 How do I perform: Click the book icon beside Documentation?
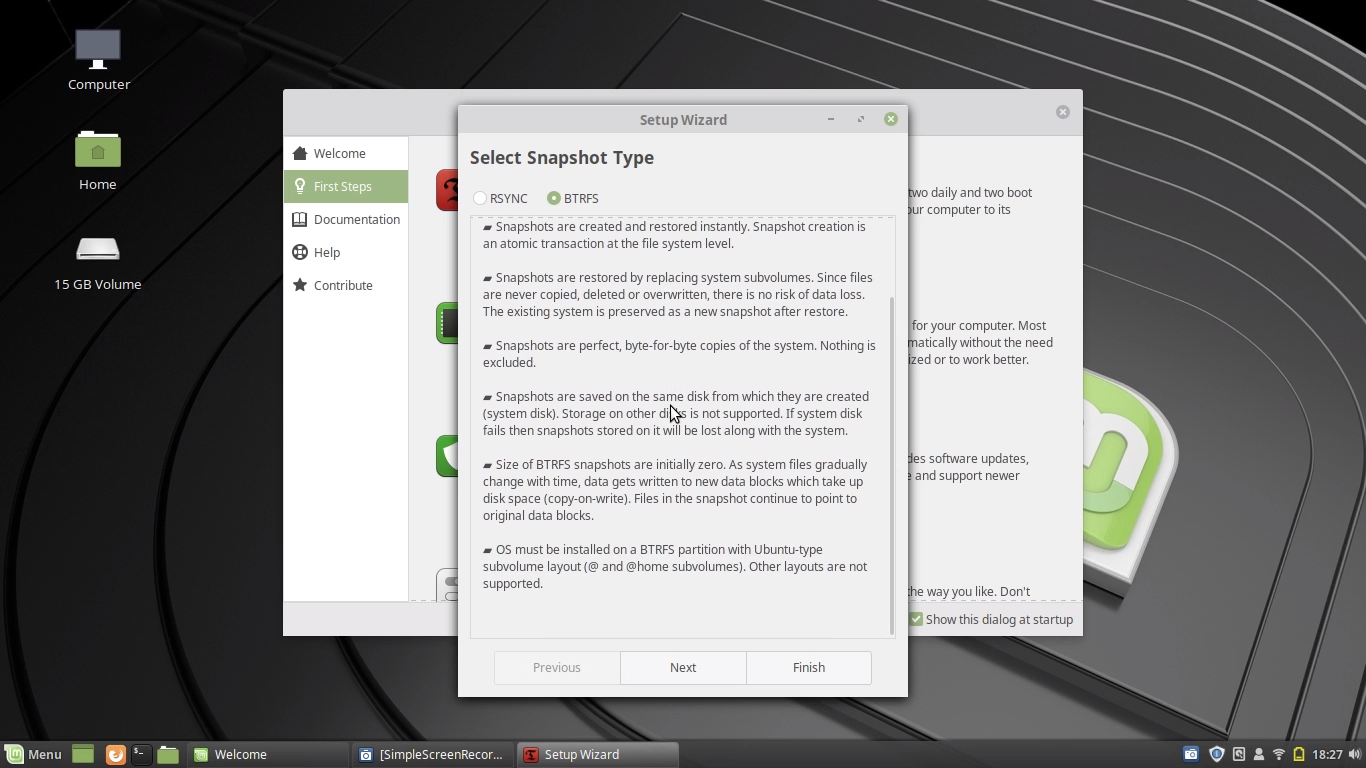click(300, 219)
